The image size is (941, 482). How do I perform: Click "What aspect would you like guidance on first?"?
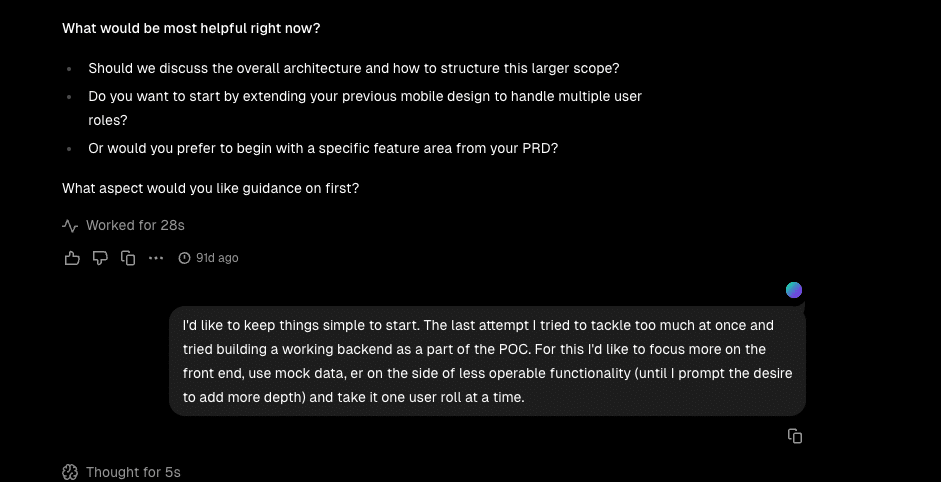(210, 188)
